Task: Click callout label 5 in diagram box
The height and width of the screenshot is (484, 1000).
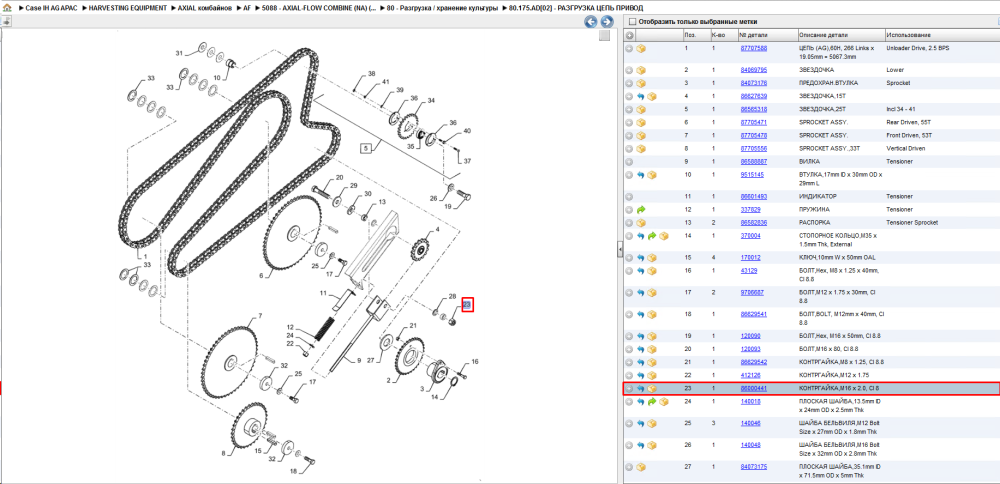Action: click(x=366, y=149)
